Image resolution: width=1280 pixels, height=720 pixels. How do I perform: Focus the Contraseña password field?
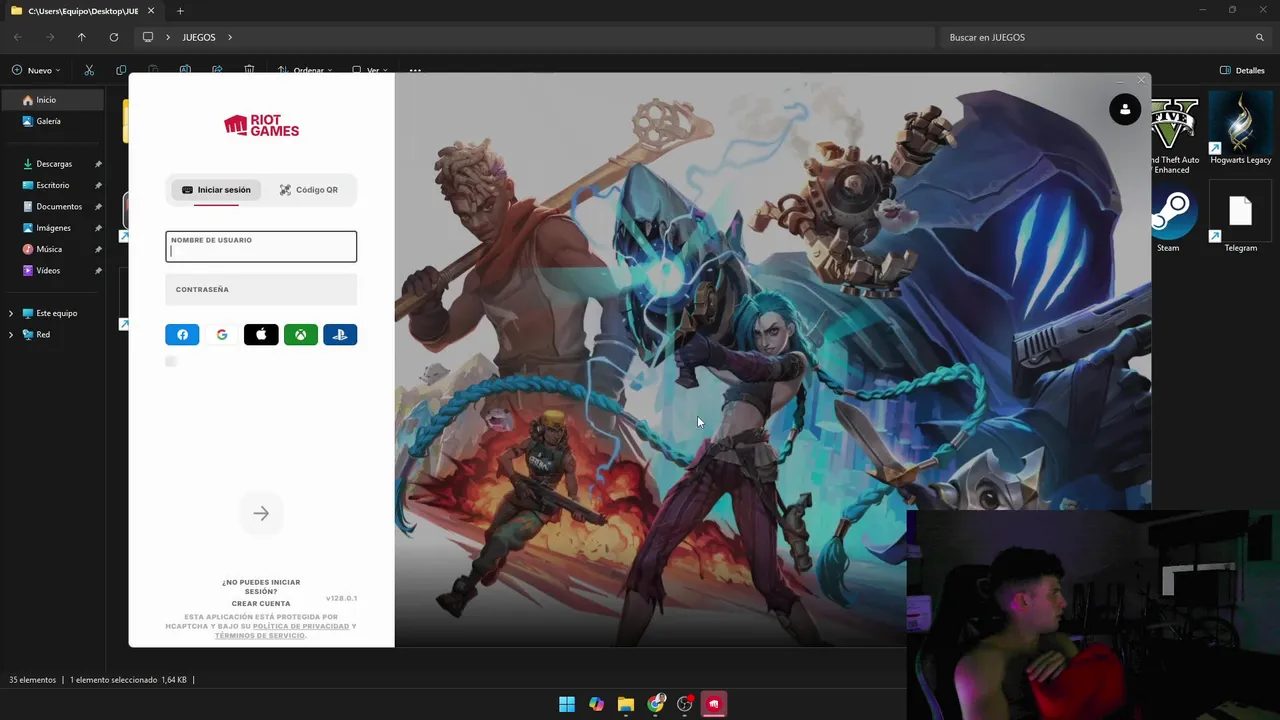pyautogui.click(x=261, y=290)
